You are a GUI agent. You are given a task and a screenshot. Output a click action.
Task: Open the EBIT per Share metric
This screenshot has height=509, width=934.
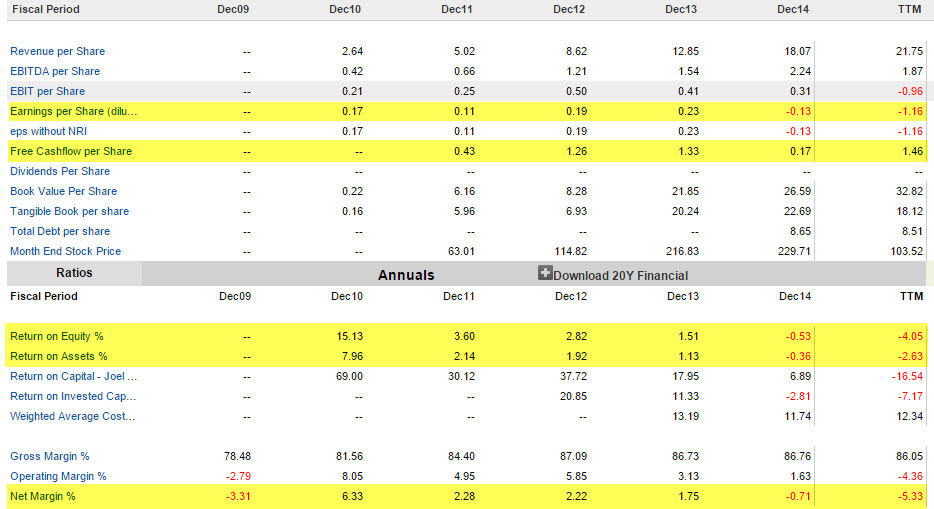point(48,91)
